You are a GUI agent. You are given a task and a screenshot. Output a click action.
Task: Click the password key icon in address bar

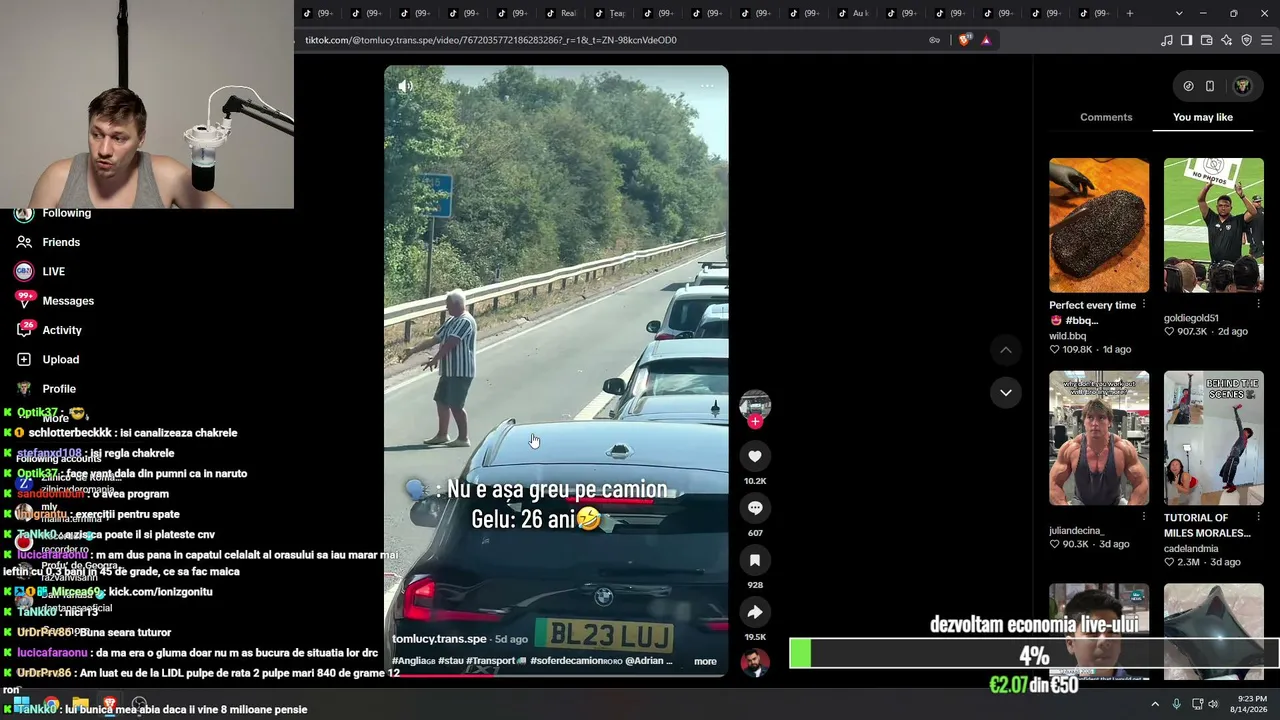(x=934, y=40)
